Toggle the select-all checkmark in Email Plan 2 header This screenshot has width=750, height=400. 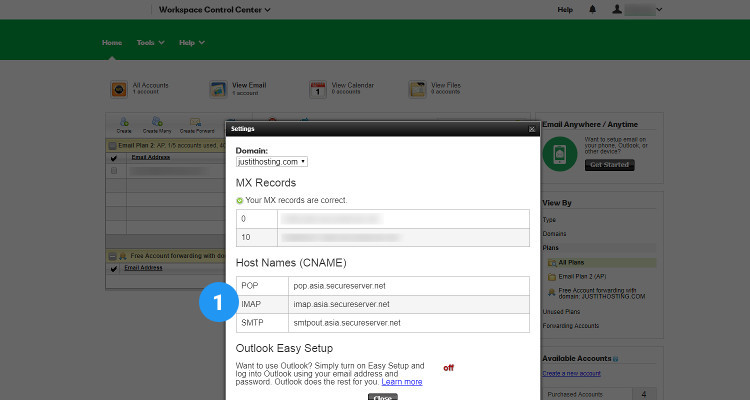coord(114,158)
